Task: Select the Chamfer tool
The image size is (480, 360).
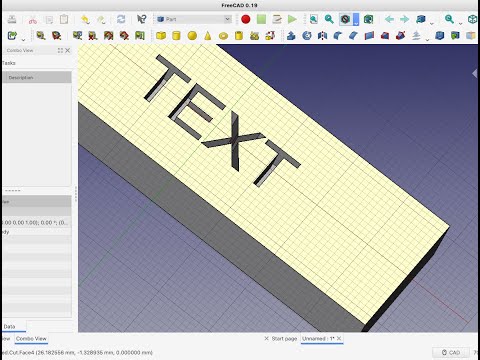Action: [x=353, y=35]
